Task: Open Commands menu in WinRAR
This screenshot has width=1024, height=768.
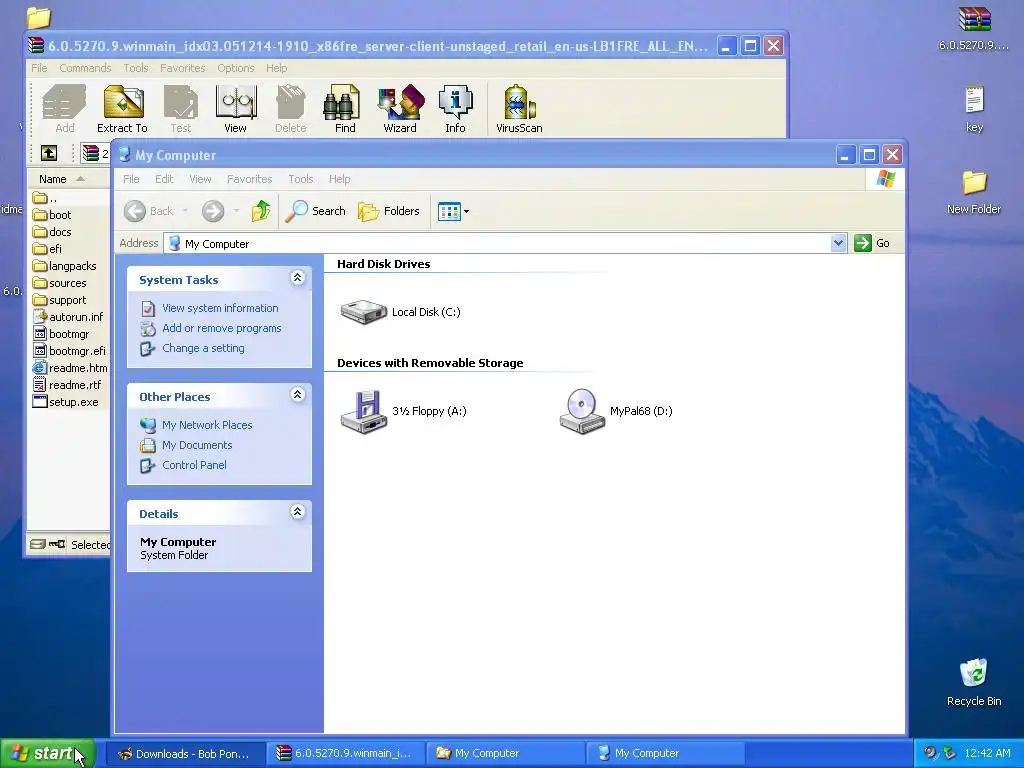Action: [85, 68]
